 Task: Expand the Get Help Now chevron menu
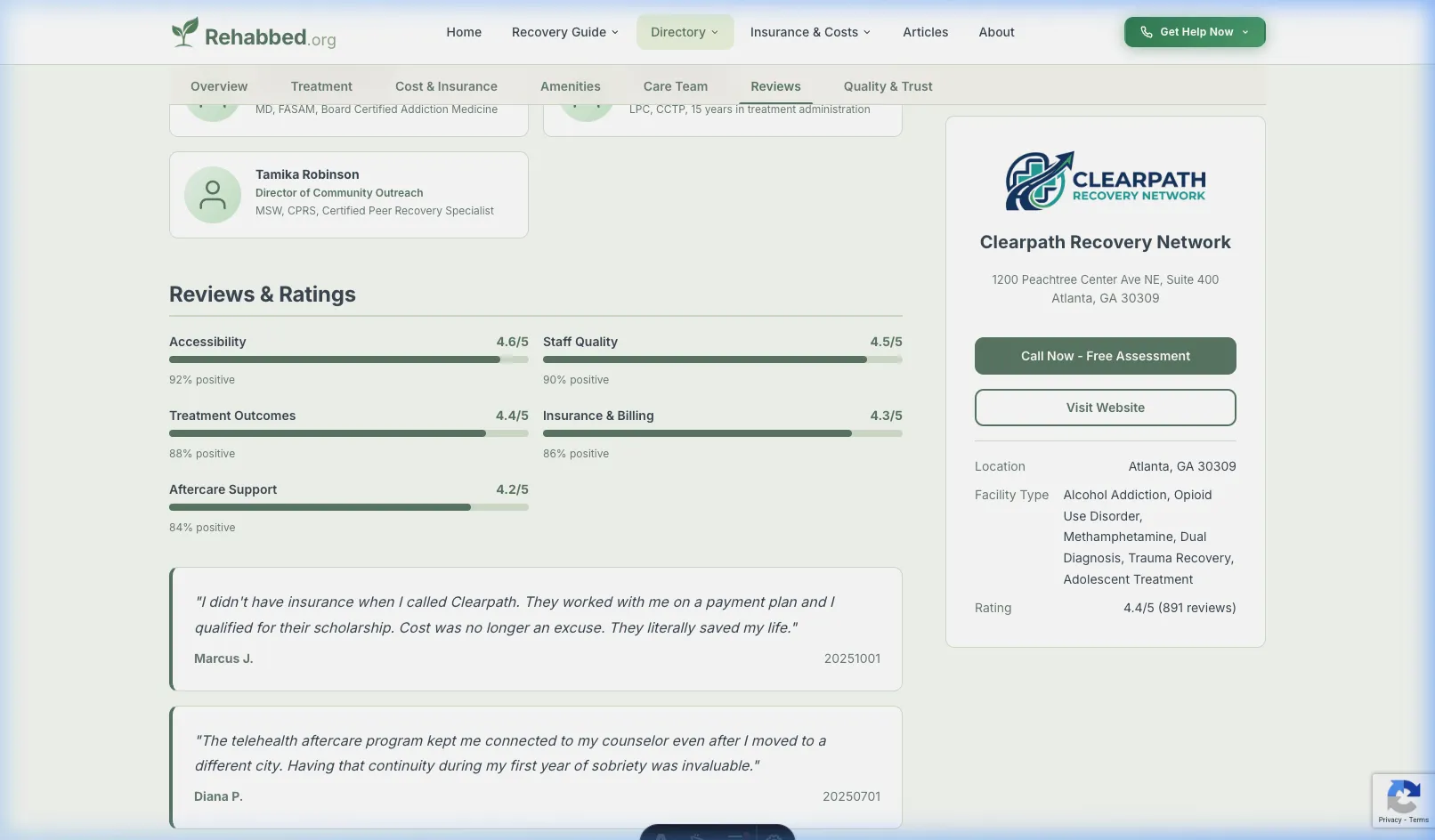pyautogui.click(x=1244, y=32)
